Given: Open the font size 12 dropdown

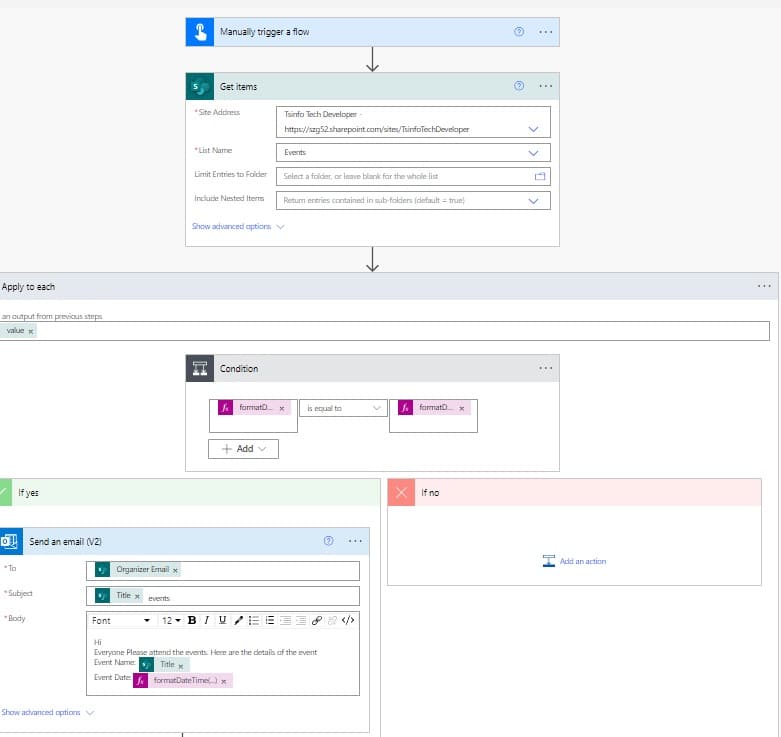Looking at the screenshot, I should click(171, 620).
